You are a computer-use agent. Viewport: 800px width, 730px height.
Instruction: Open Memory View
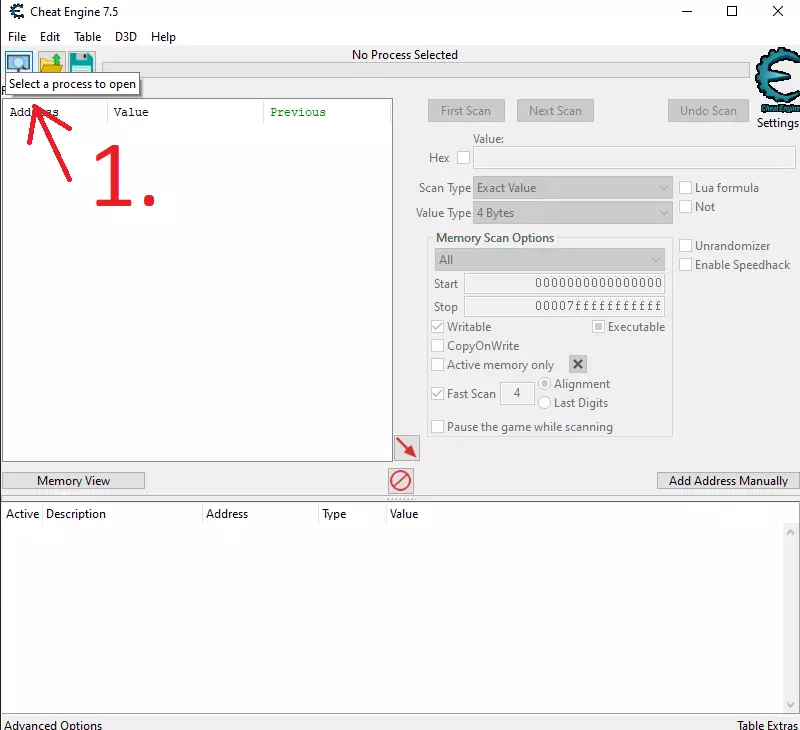tap(73, 481)
